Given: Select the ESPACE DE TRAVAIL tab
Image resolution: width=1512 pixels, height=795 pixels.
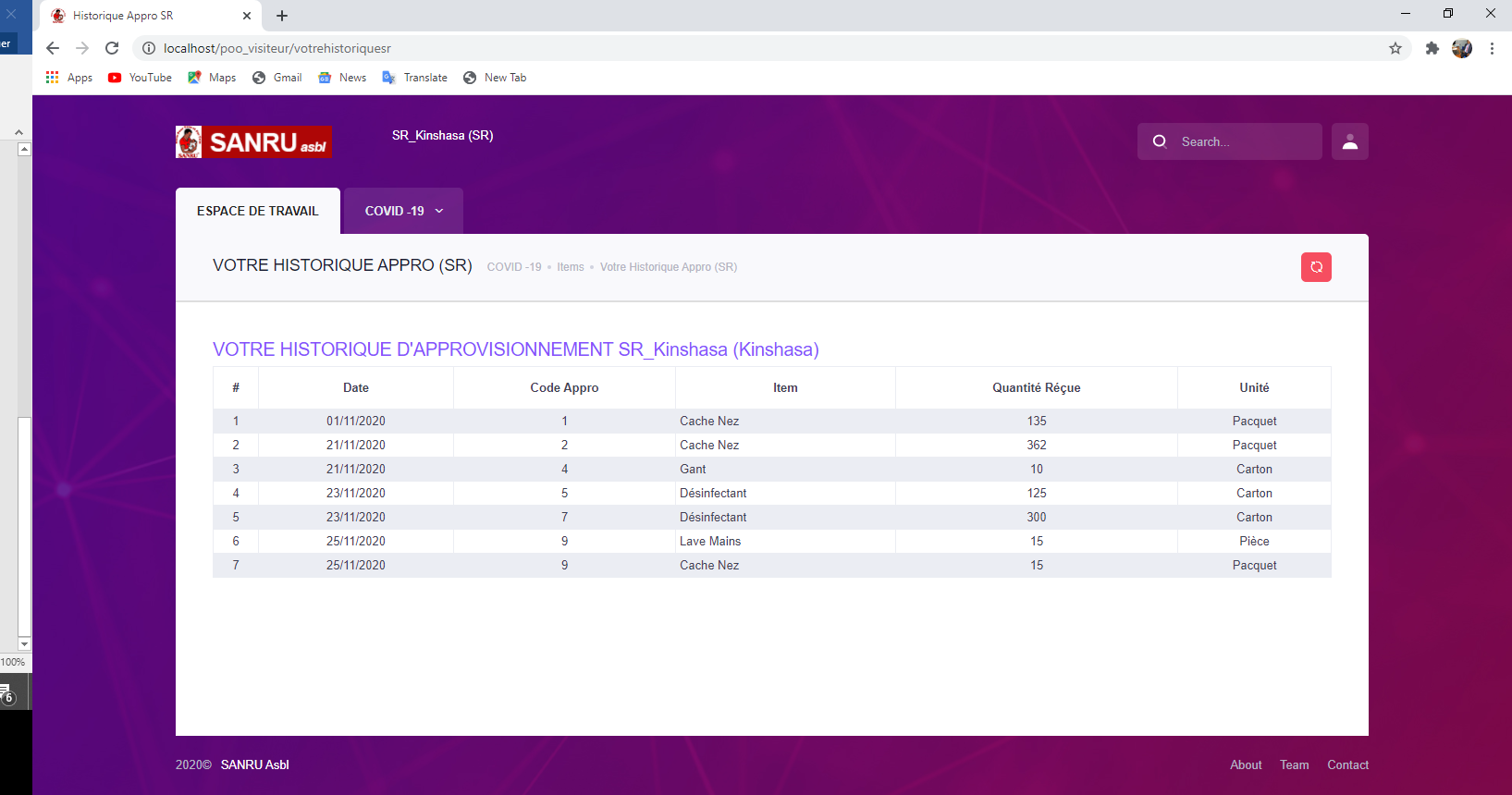Looking at the screenshot, I should coord(258,211).
